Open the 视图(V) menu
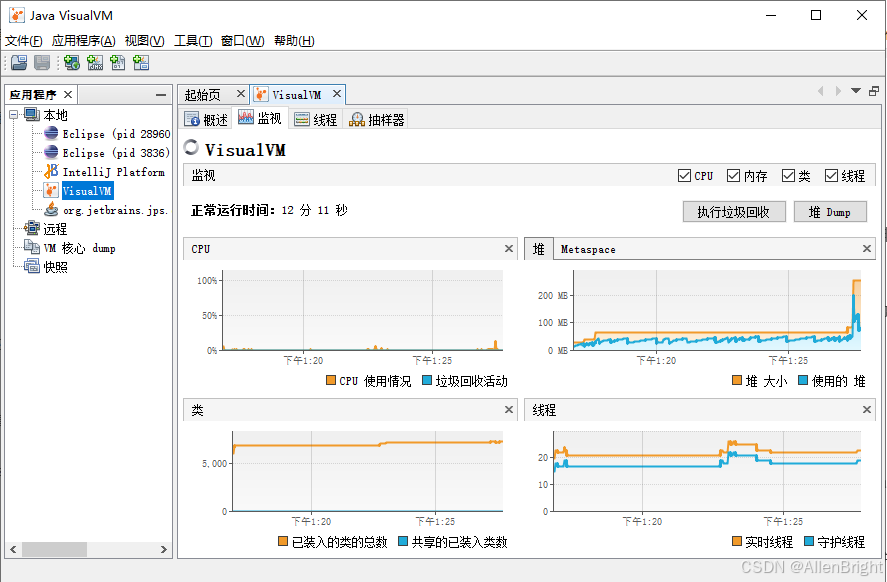The image size is (887, 582). 145,41
